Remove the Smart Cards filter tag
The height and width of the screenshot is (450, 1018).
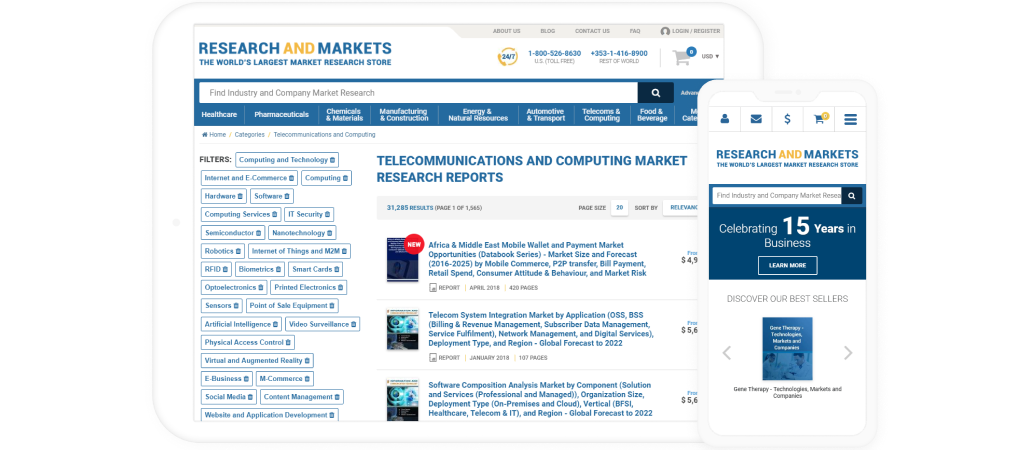pyautogui.click(x=336, y=269)
